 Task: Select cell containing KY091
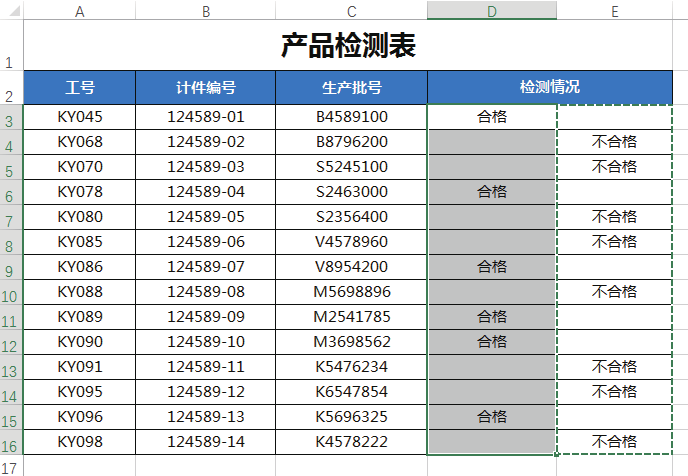tap(79, 367)
